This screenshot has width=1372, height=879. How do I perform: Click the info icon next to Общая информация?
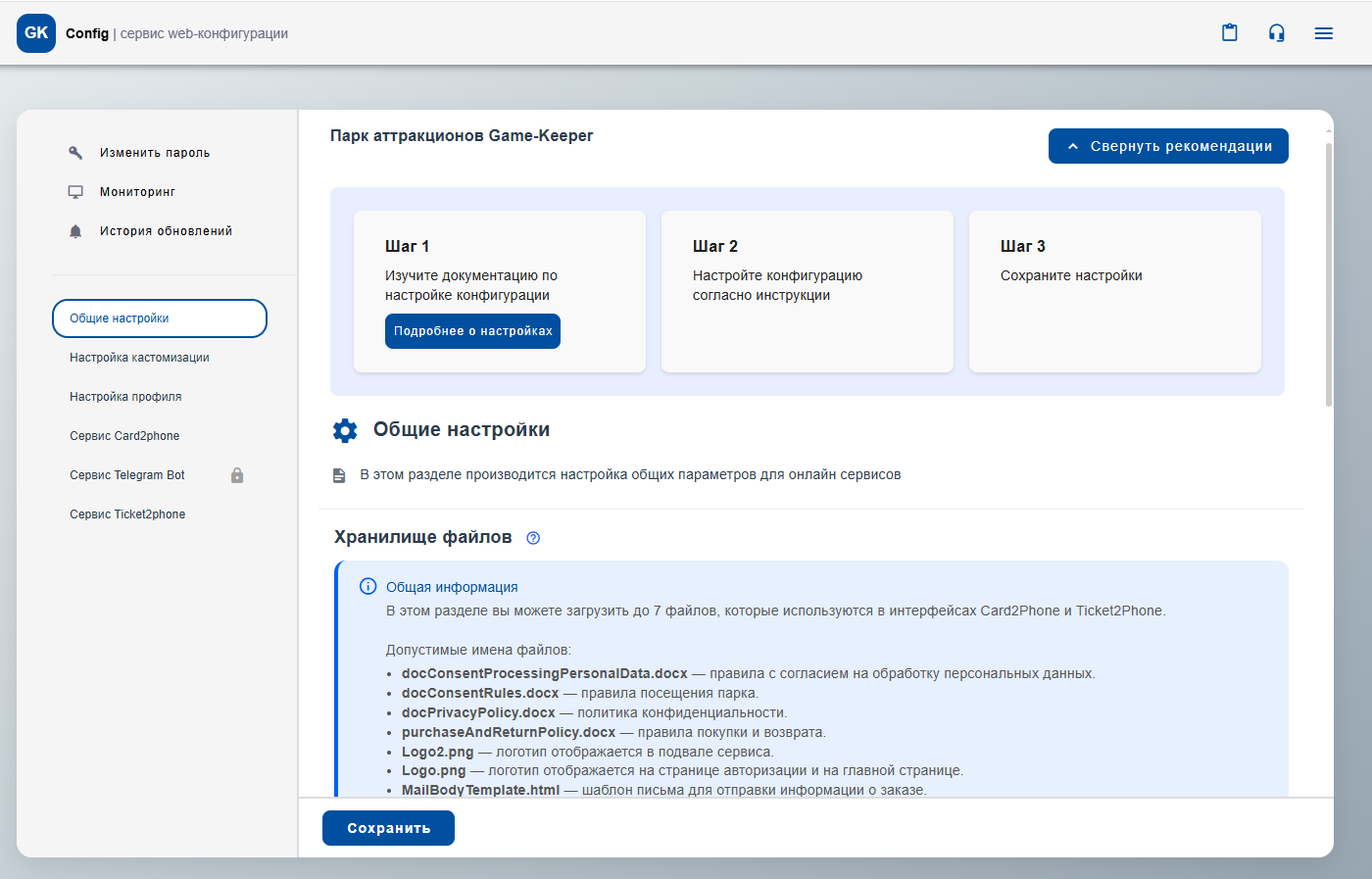point(368,587)
